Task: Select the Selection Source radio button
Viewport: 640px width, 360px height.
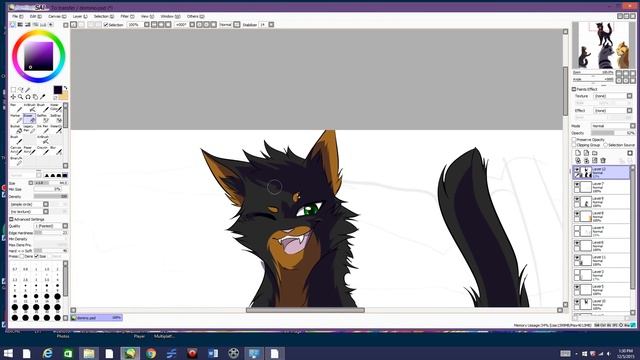Action: (x=606, y=145)
